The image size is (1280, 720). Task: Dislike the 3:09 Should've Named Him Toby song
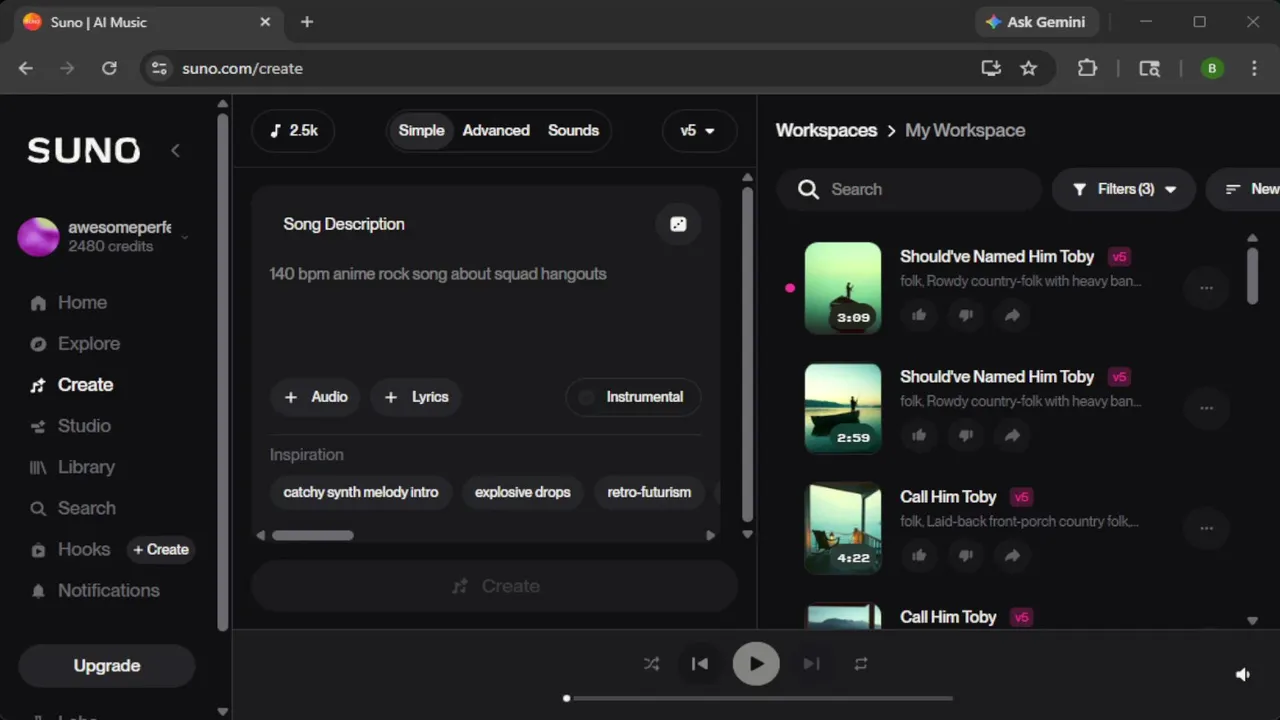coord(966,315)
